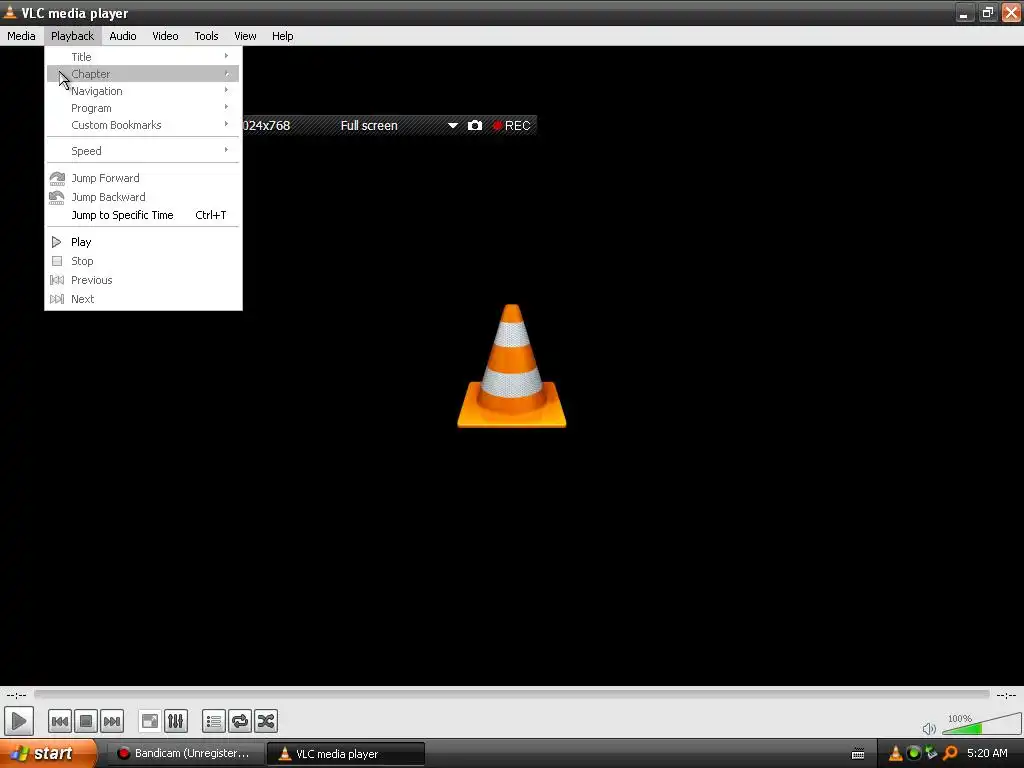
Task: Choose Jump to Specific Time
Action: coord(143,215)
